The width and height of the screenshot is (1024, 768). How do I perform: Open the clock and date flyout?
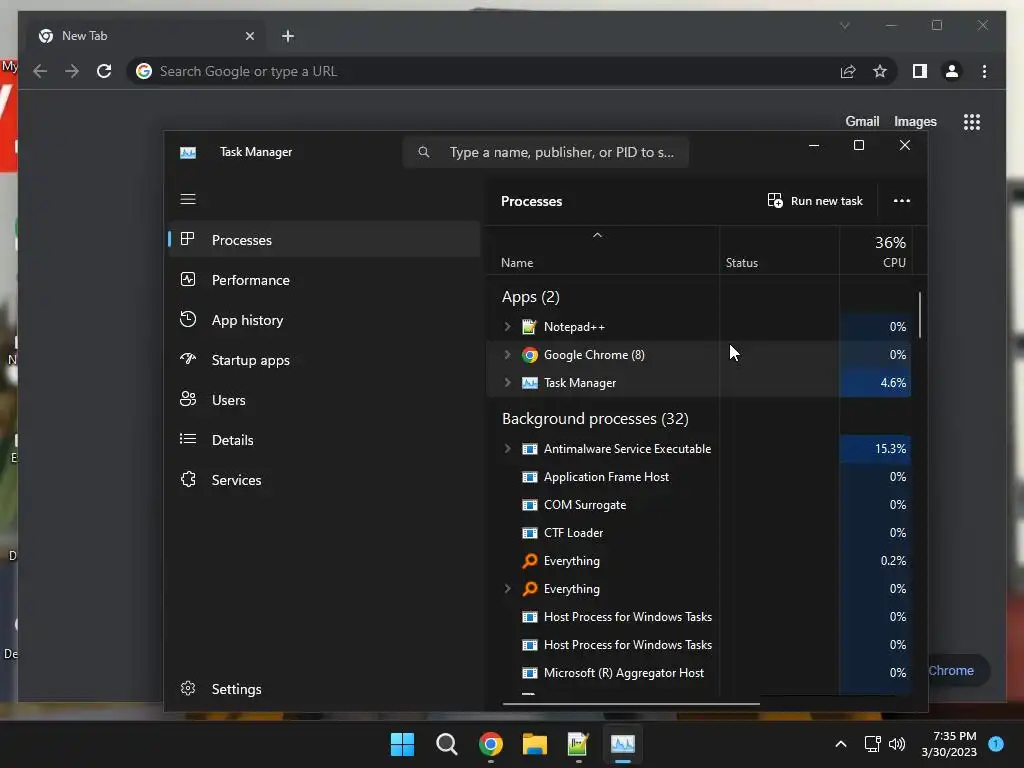click(x=949, y=744)
